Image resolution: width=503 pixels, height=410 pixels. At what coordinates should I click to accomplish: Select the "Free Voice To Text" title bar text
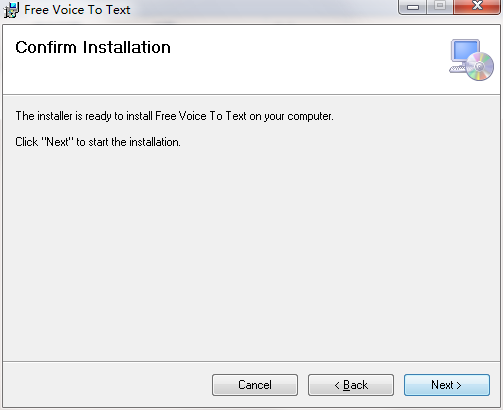[77, 10]
